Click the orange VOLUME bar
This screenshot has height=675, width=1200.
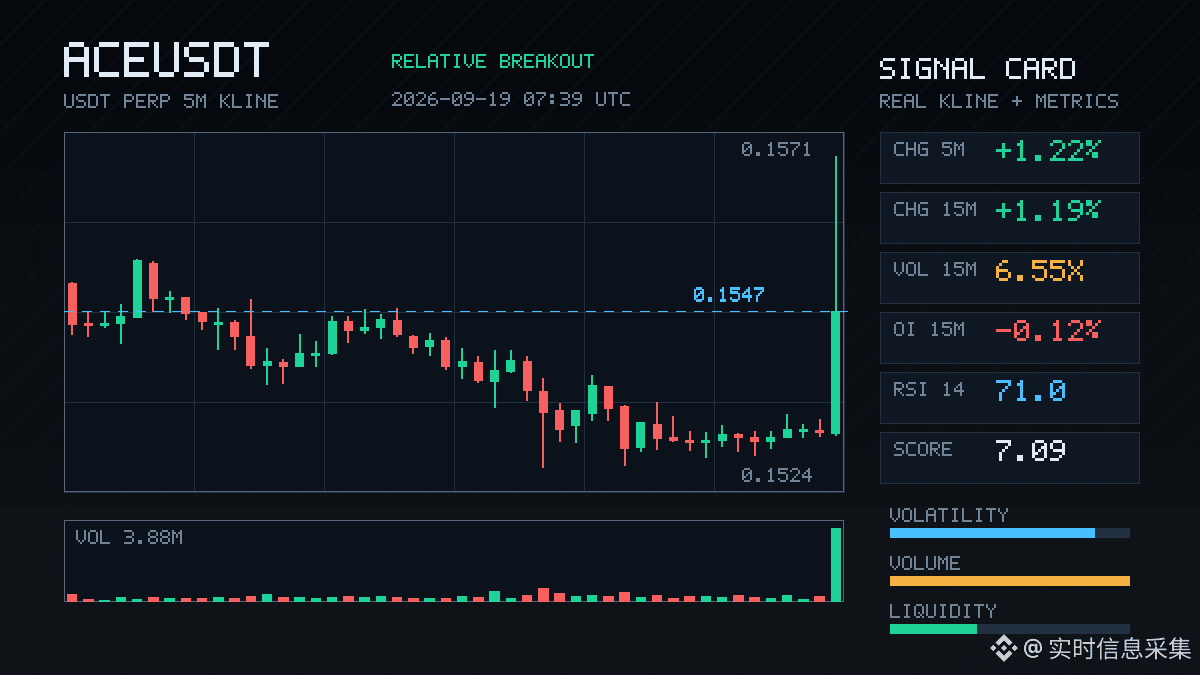(x=1009, y=581)
